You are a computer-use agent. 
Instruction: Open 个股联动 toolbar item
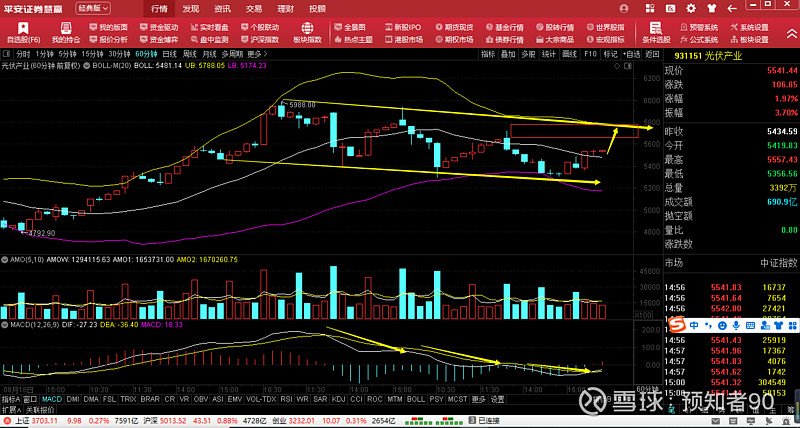click(x=260, y=28)
